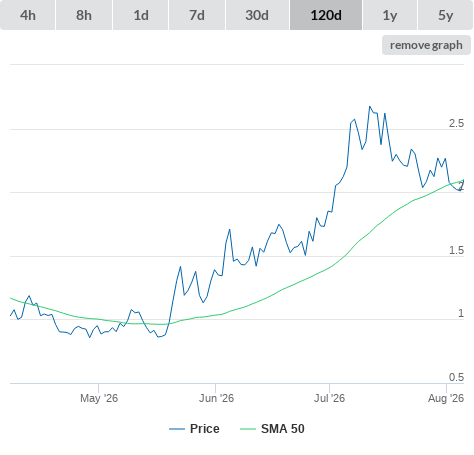474x455 pixels.
Task: Toggle the Price series legend label
Action: 205,429
